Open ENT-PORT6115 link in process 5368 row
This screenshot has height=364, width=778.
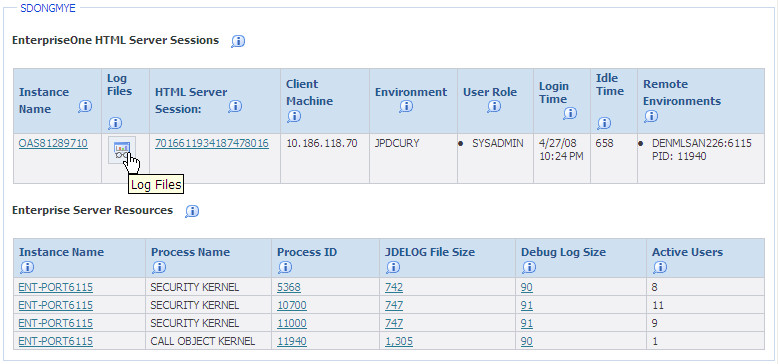coord(56,288)
